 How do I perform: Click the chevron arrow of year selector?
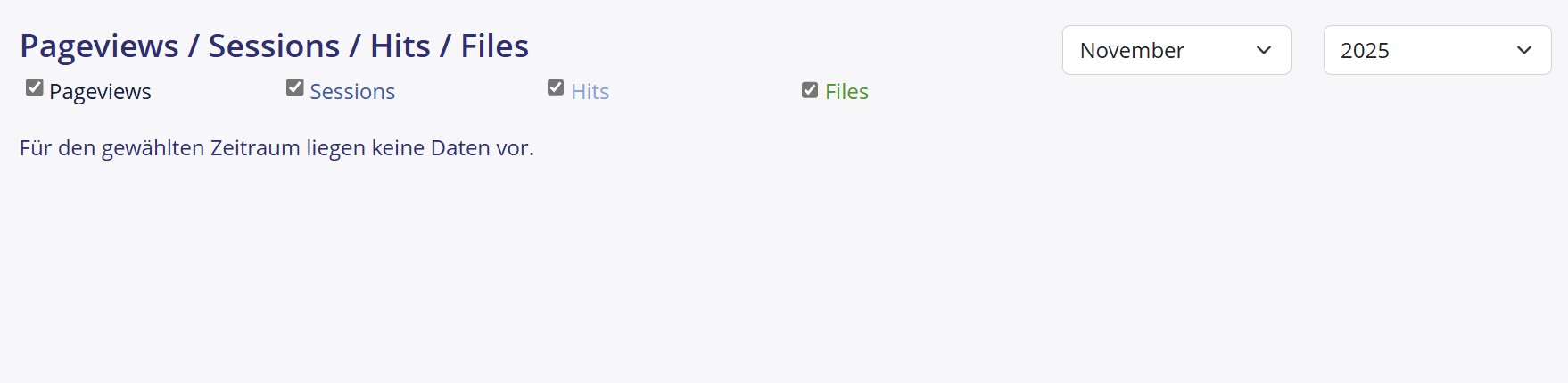tap(1524, 50)
